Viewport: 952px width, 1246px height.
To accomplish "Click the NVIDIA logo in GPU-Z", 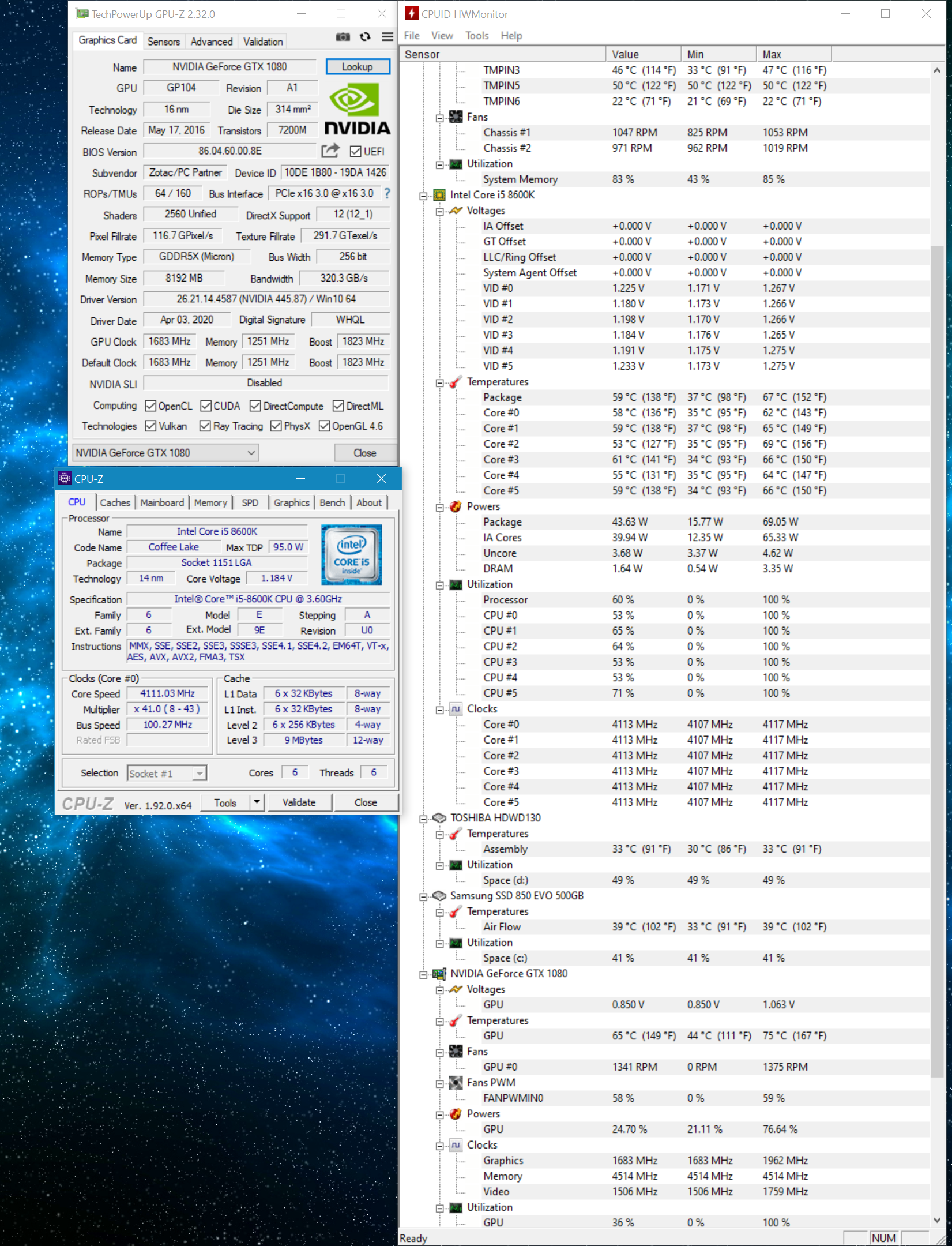I will tap(357, 109).
